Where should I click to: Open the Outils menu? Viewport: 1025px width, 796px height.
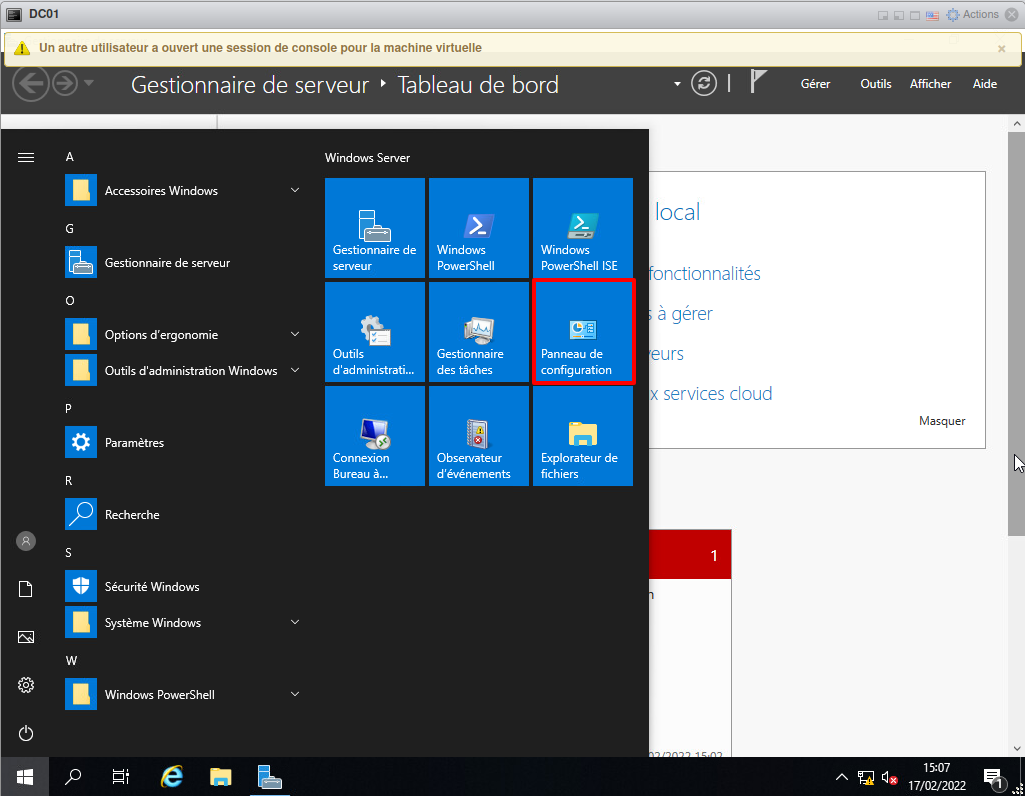point(875,84)
